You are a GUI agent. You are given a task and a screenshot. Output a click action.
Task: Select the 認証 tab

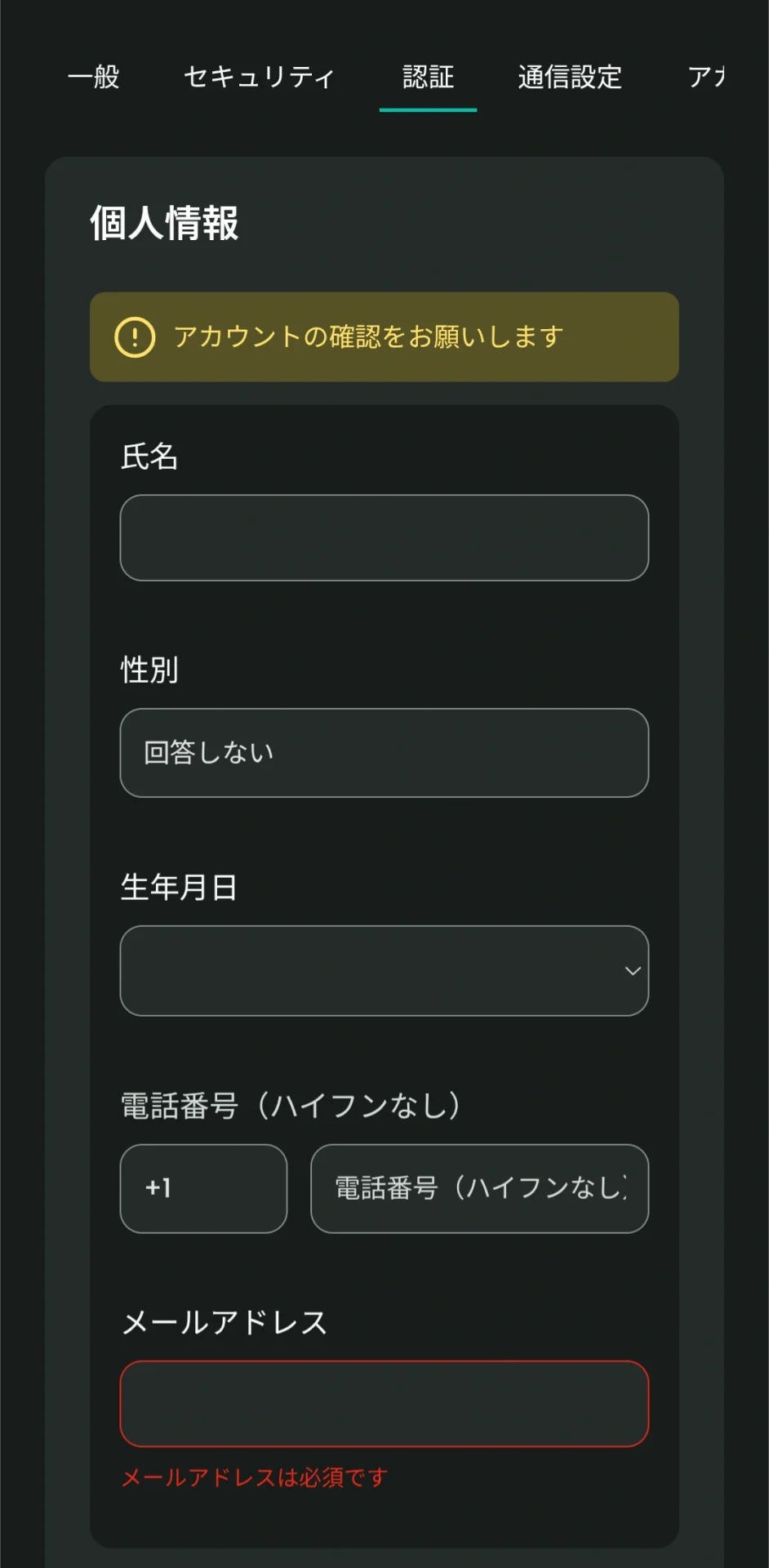428,78
